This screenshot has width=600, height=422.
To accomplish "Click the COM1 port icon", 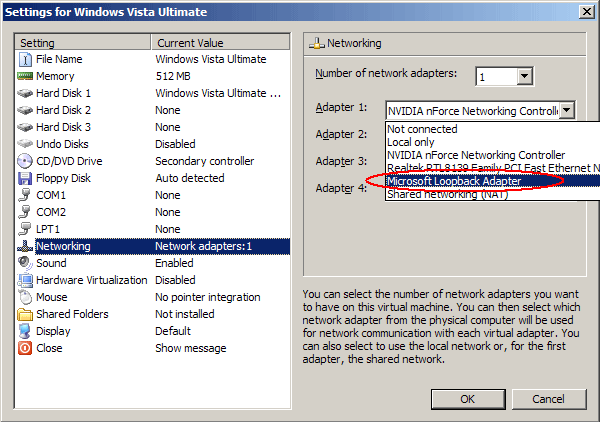I will pos(25,195).
